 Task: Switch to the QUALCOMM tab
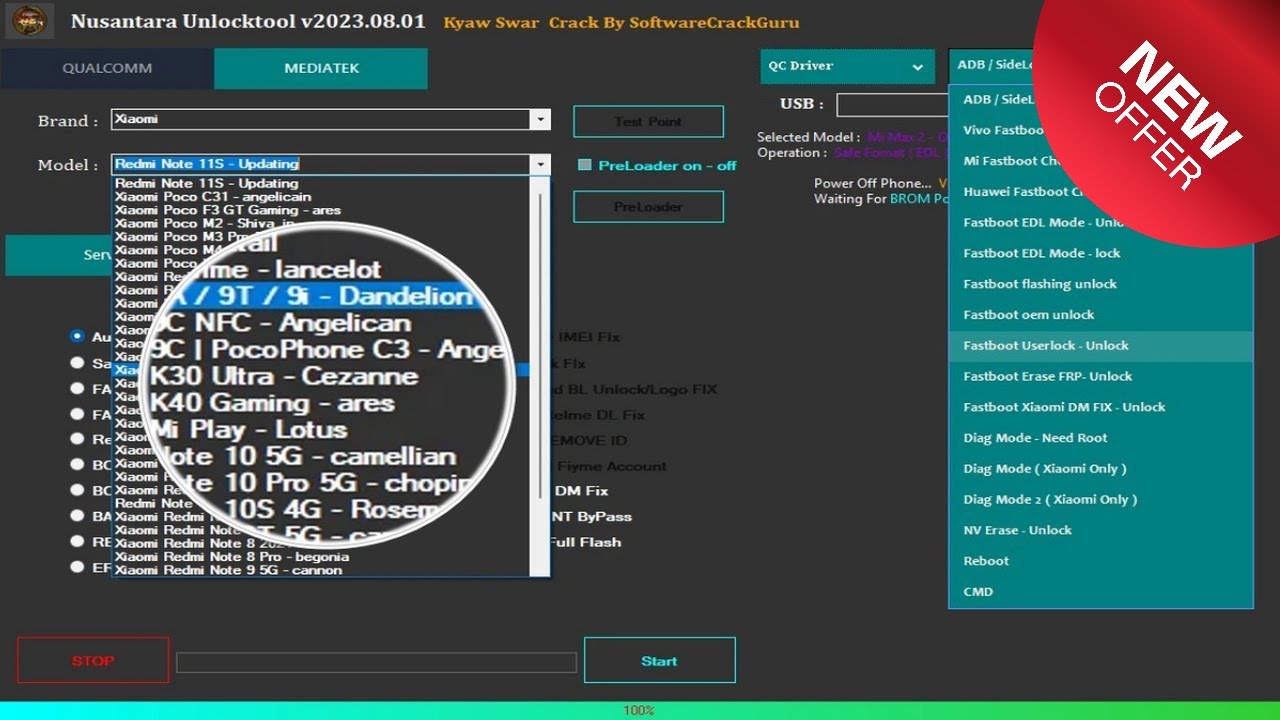tap(107, 68)
